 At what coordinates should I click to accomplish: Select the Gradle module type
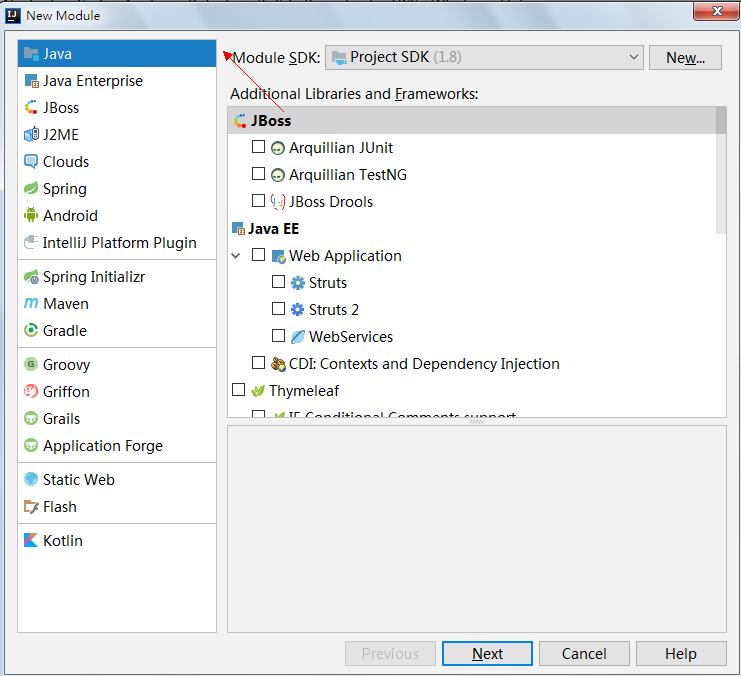117,330
